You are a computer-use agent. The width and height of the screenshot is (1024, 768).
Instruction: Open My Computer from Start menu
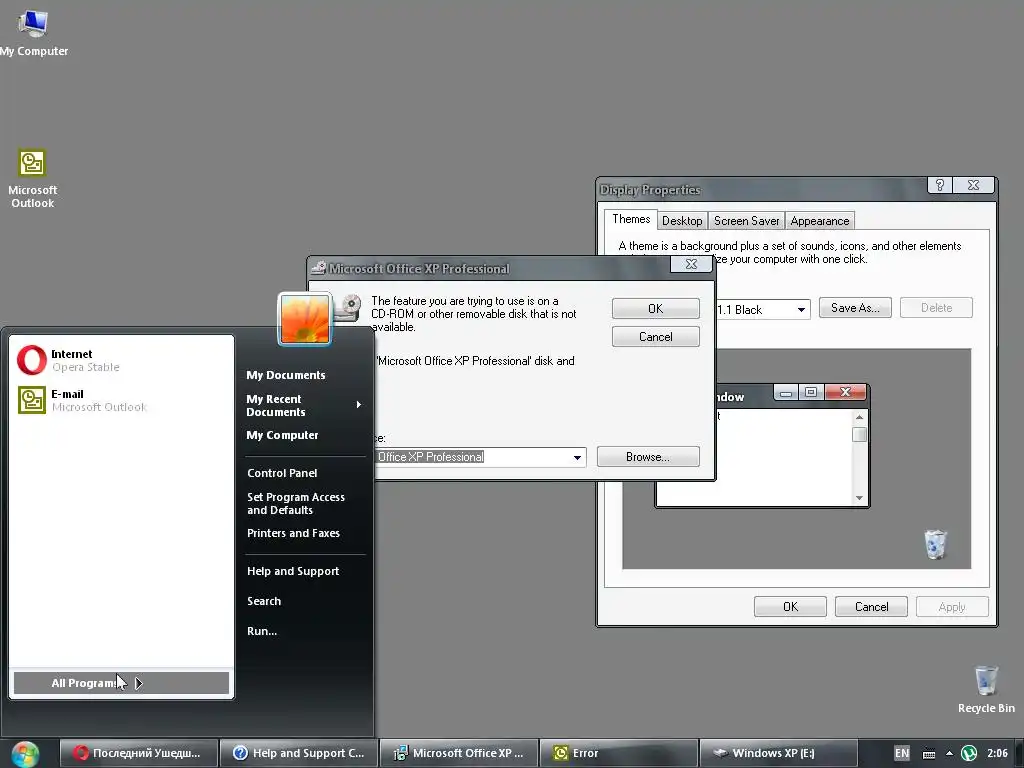tap(282, 435)
